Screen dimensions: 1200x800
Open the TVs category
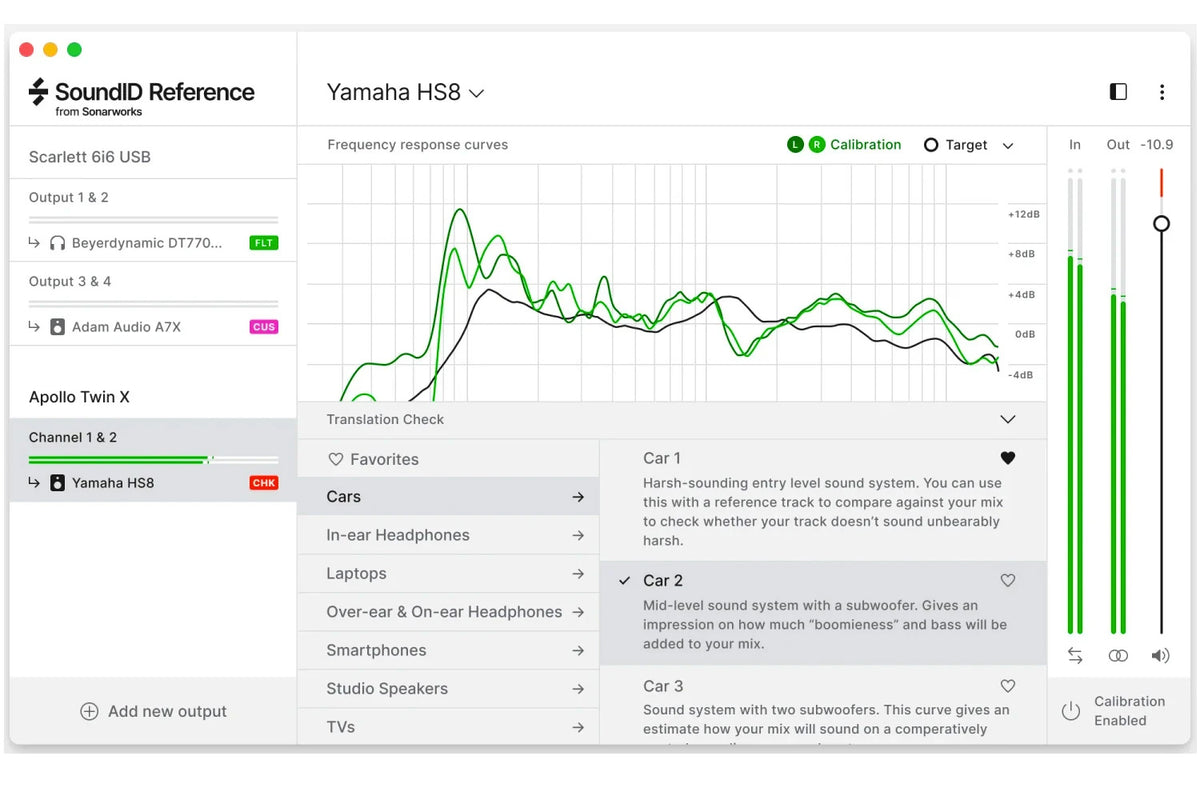(x=448, y=727)
